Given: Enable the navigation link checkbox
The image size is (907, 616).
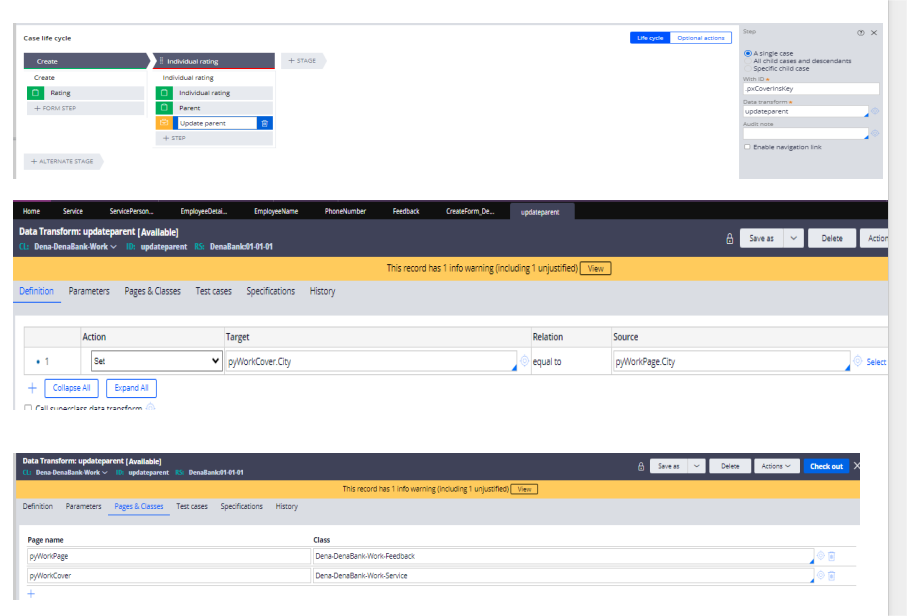Looking at the screenshot, I should [747, 147].
